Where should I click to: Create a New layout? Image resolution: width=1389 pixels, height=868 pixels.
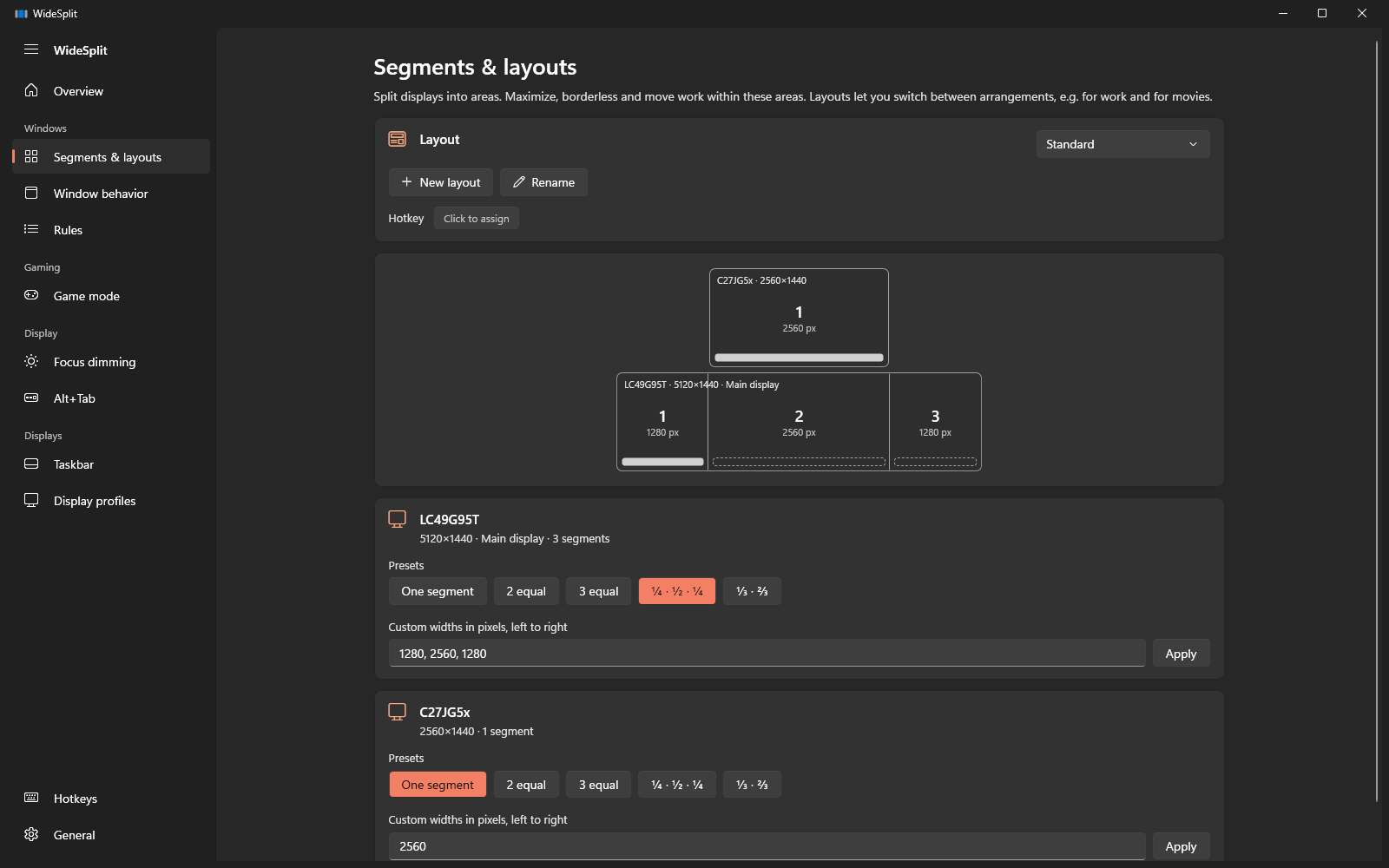click(441, 182)
